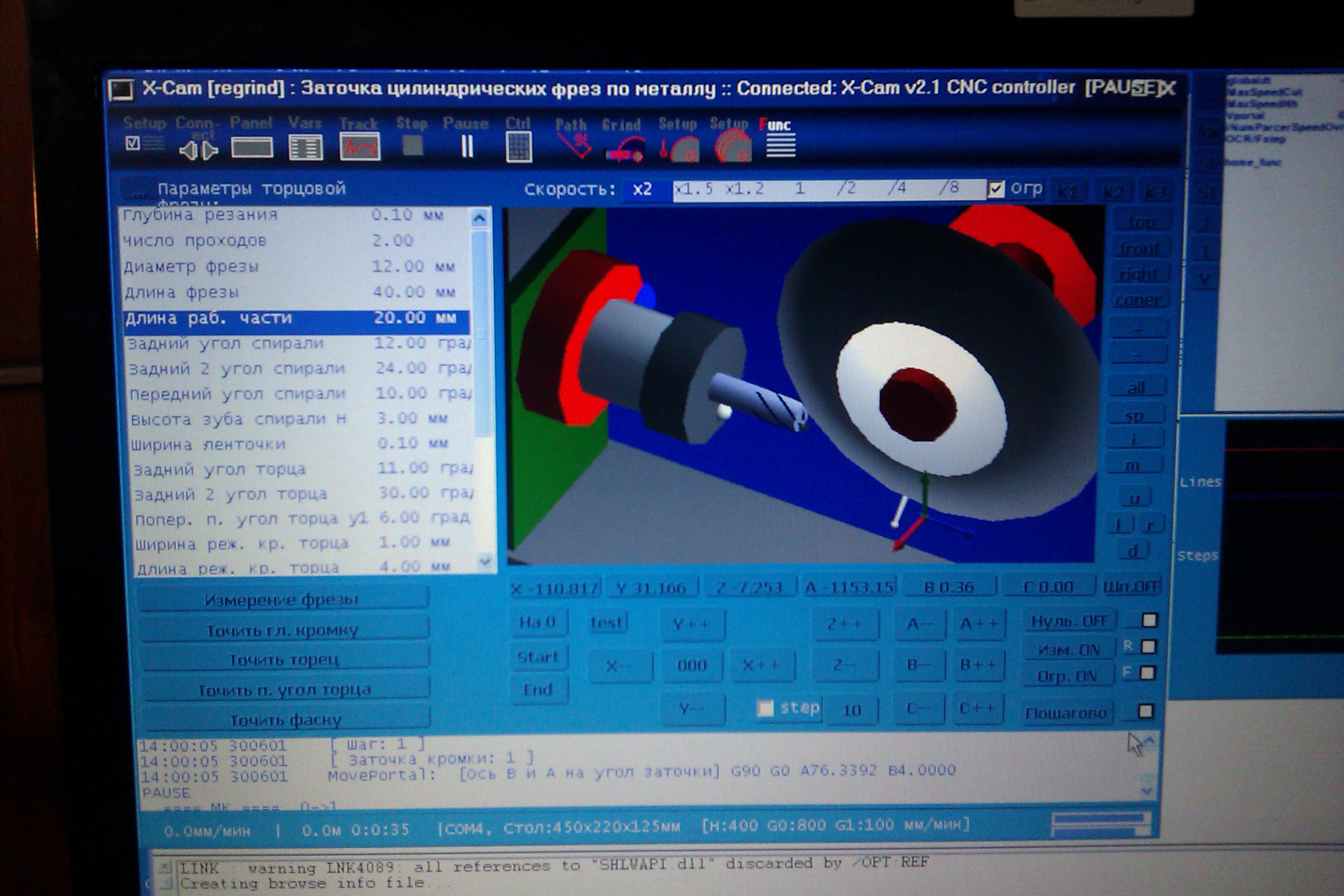This screenshot has width=1344, height=896.
Task: Click the Panel toolbar icon
Action: click(252, 148)
